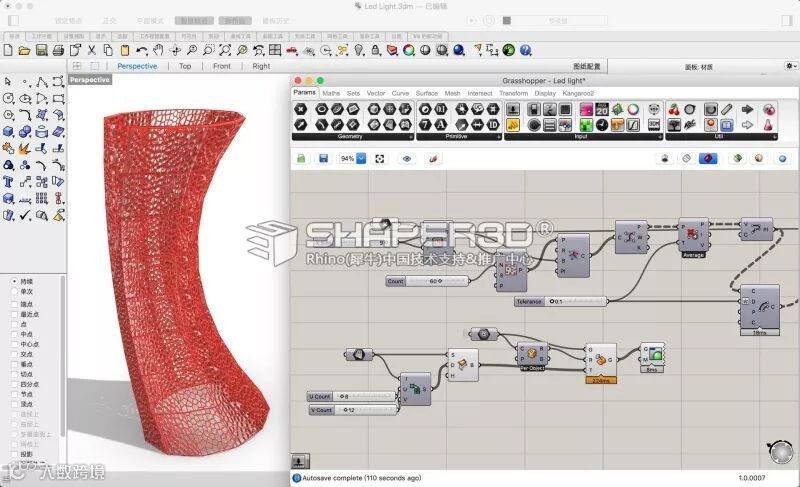Open the color wheel icon in Rhino toolbar
This screenshot has width=800, height=487.
pyautogui.click(x=409, y=50)
